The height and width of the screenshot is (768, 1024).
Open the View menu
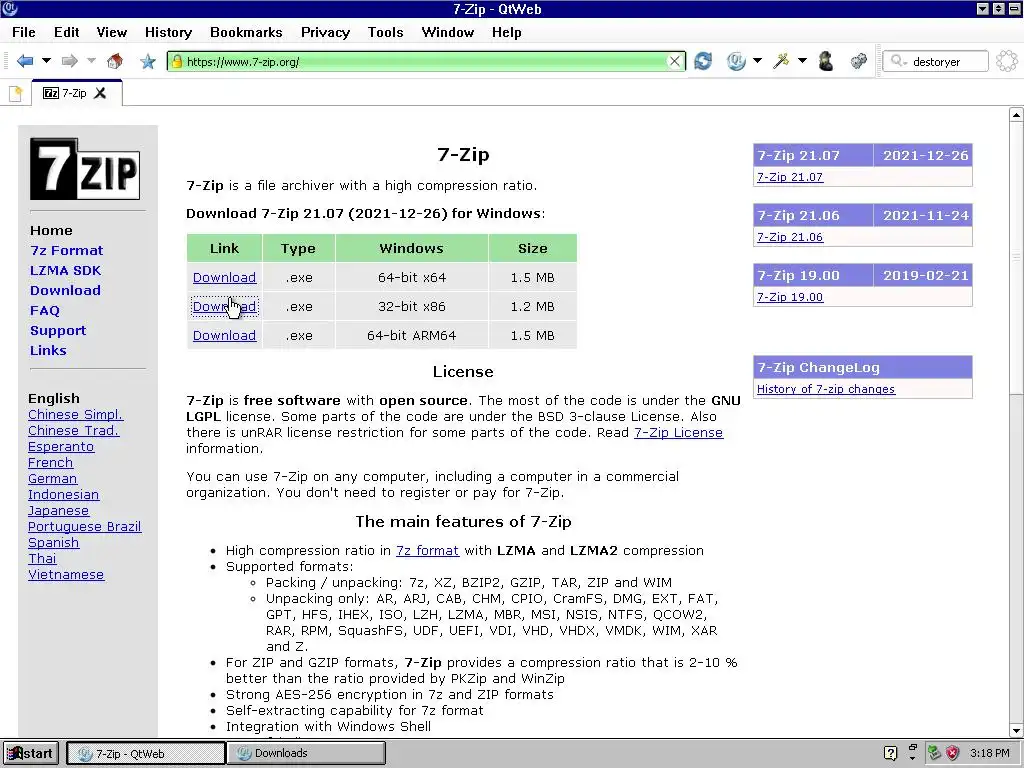coord(112,32)
